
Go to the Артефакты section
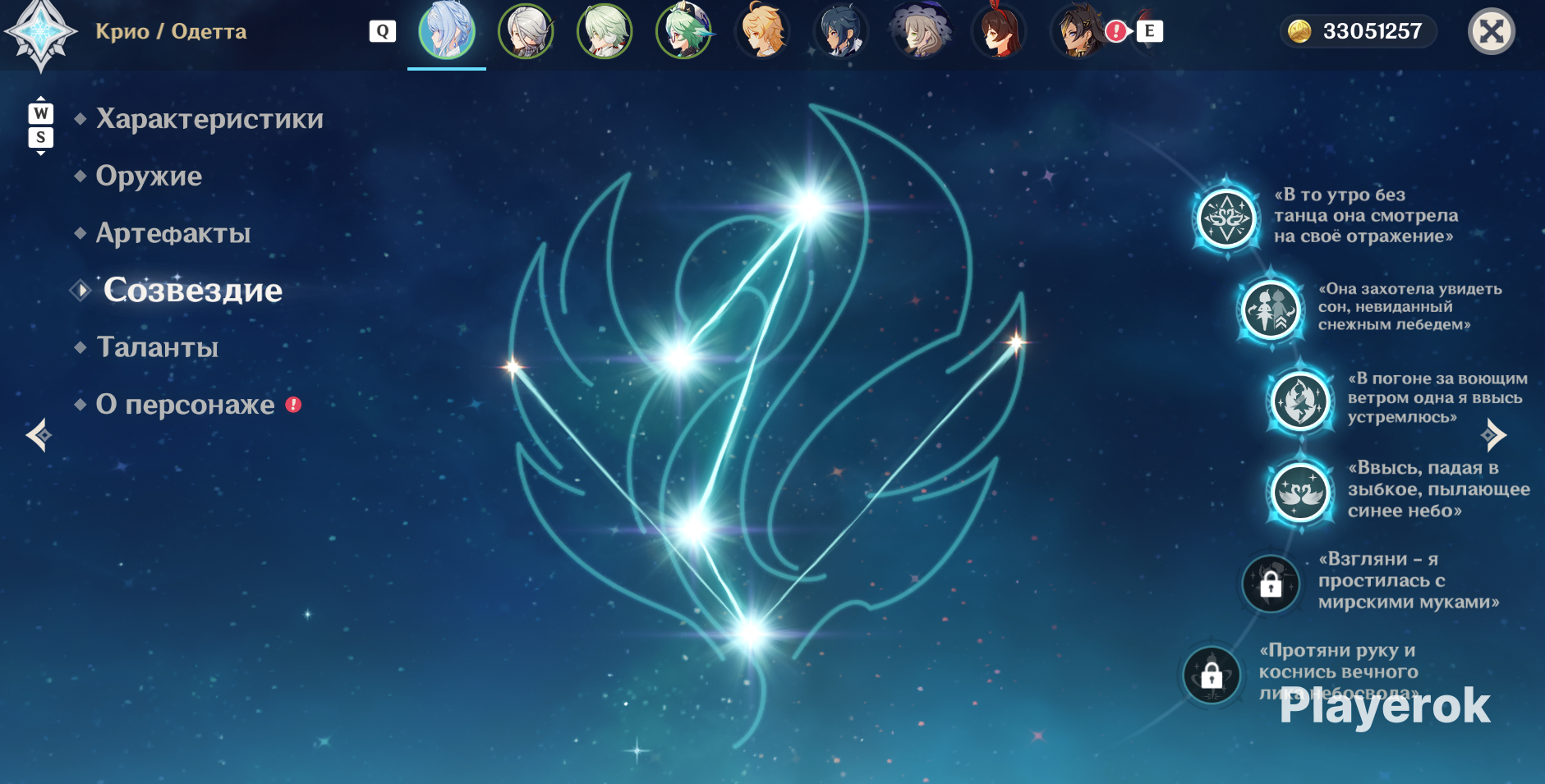pyautogui.click(x=173, y=233)
